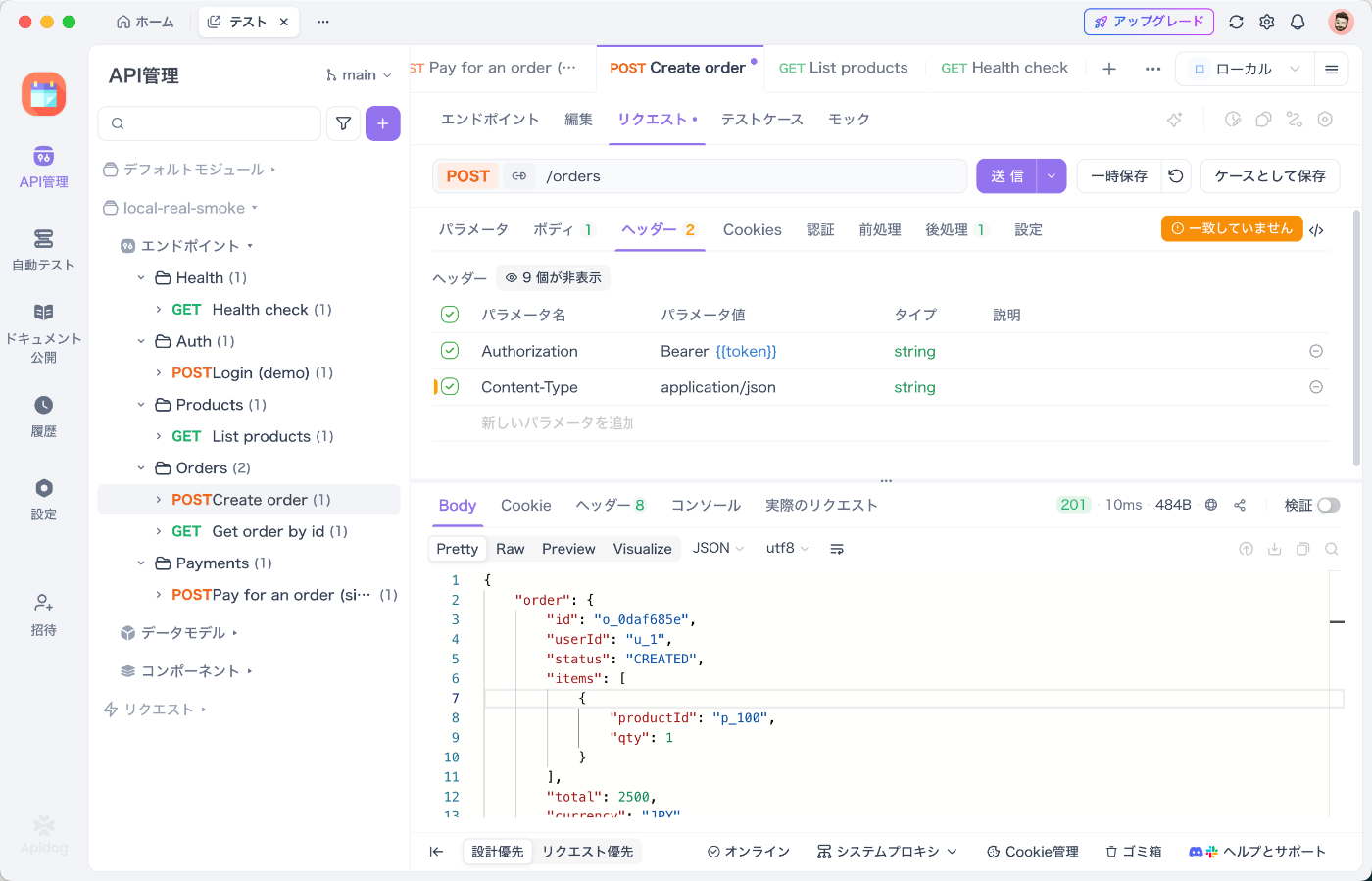Add a new tab with plus icon
The width and height of the screenshot is (1372, 881).
pyautogui.click(x=1109, y=69)
